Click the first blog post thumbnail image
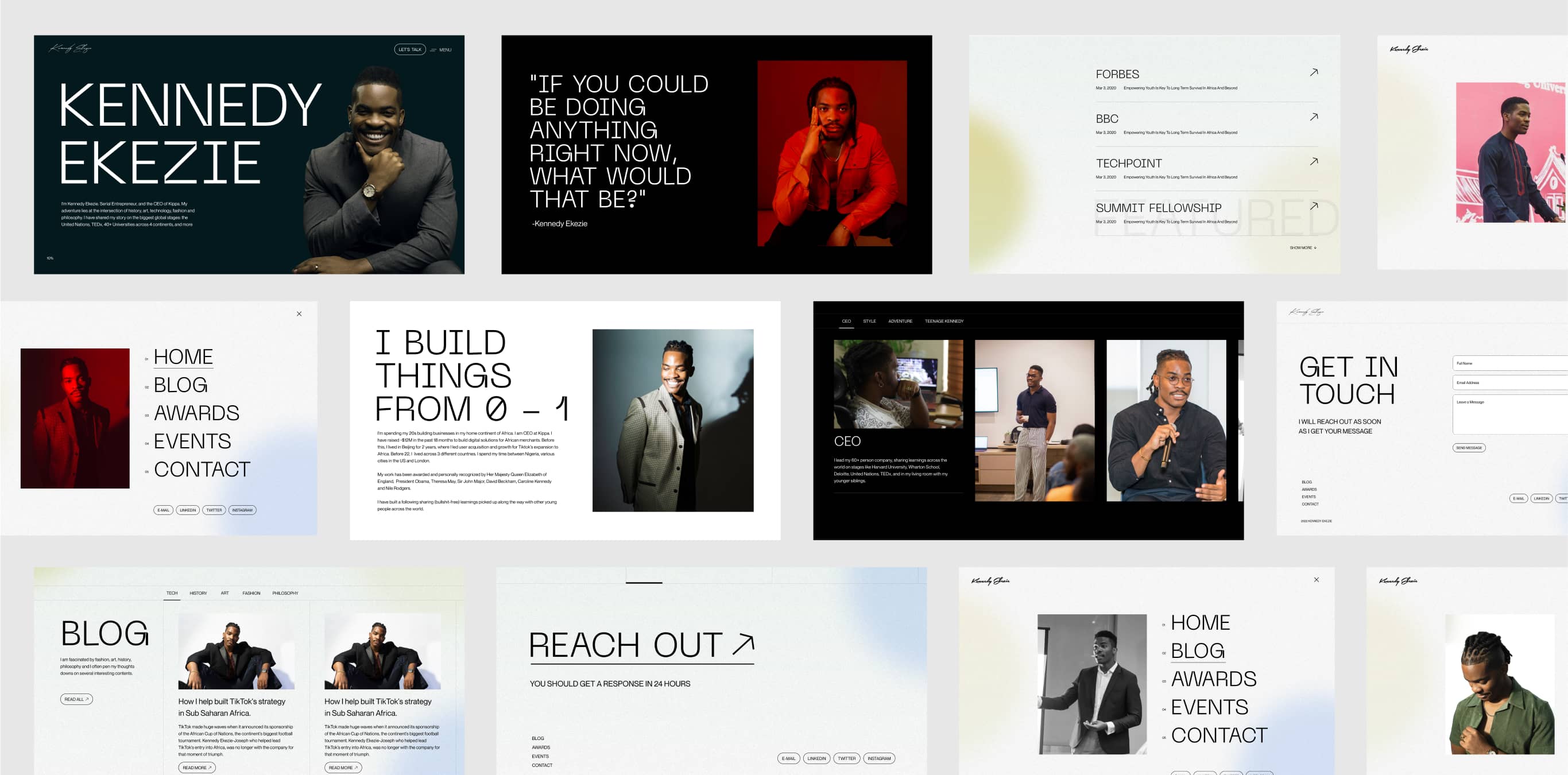The width and height of the screenshot is (1568, 775). (x=236, y=652)
